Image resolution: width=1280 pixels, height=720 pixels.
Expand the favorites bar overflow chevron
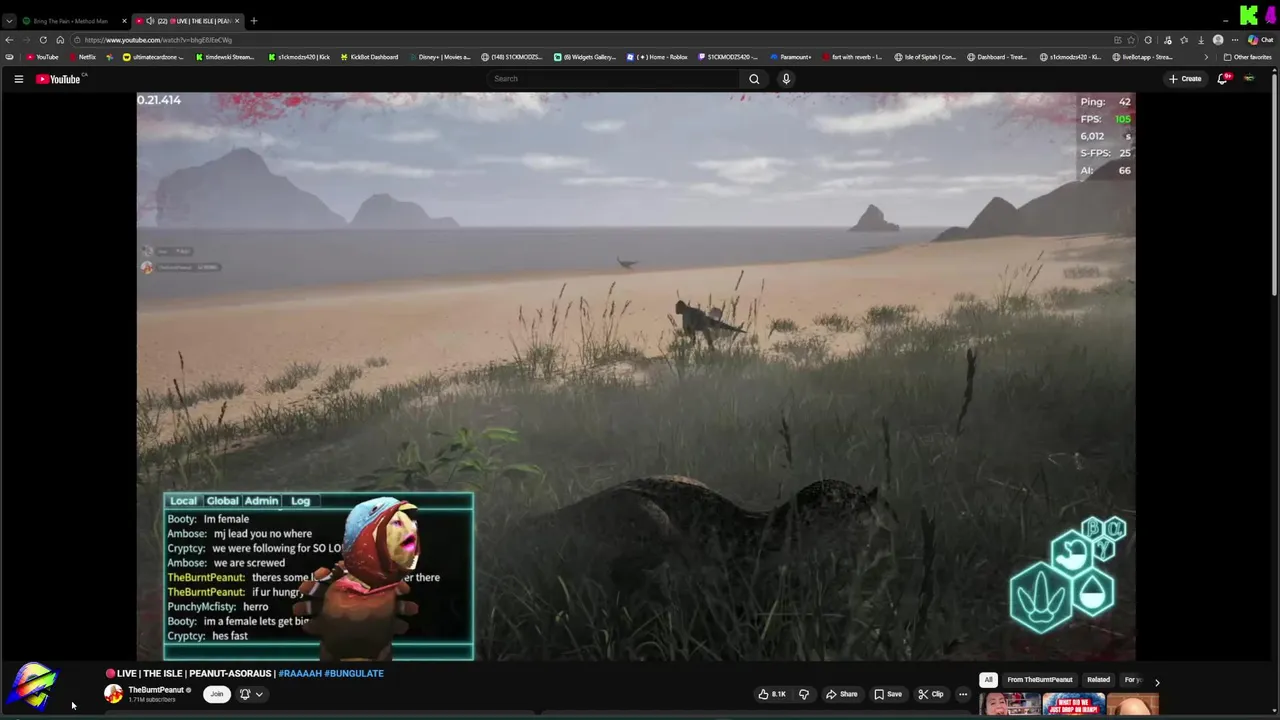pyautogui.click(x=1206, y=57)
